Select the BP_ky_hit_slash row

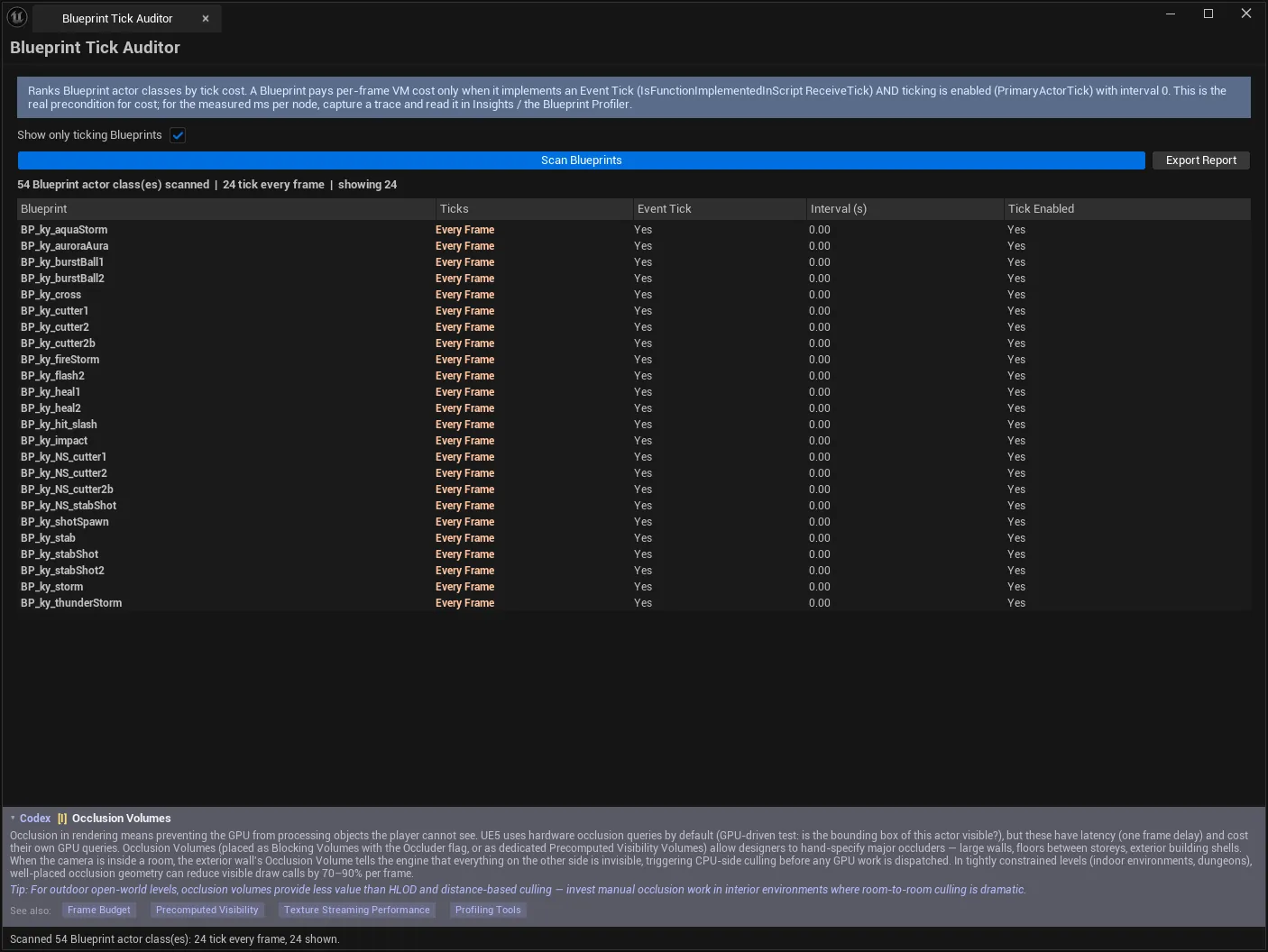coord(634,425)
